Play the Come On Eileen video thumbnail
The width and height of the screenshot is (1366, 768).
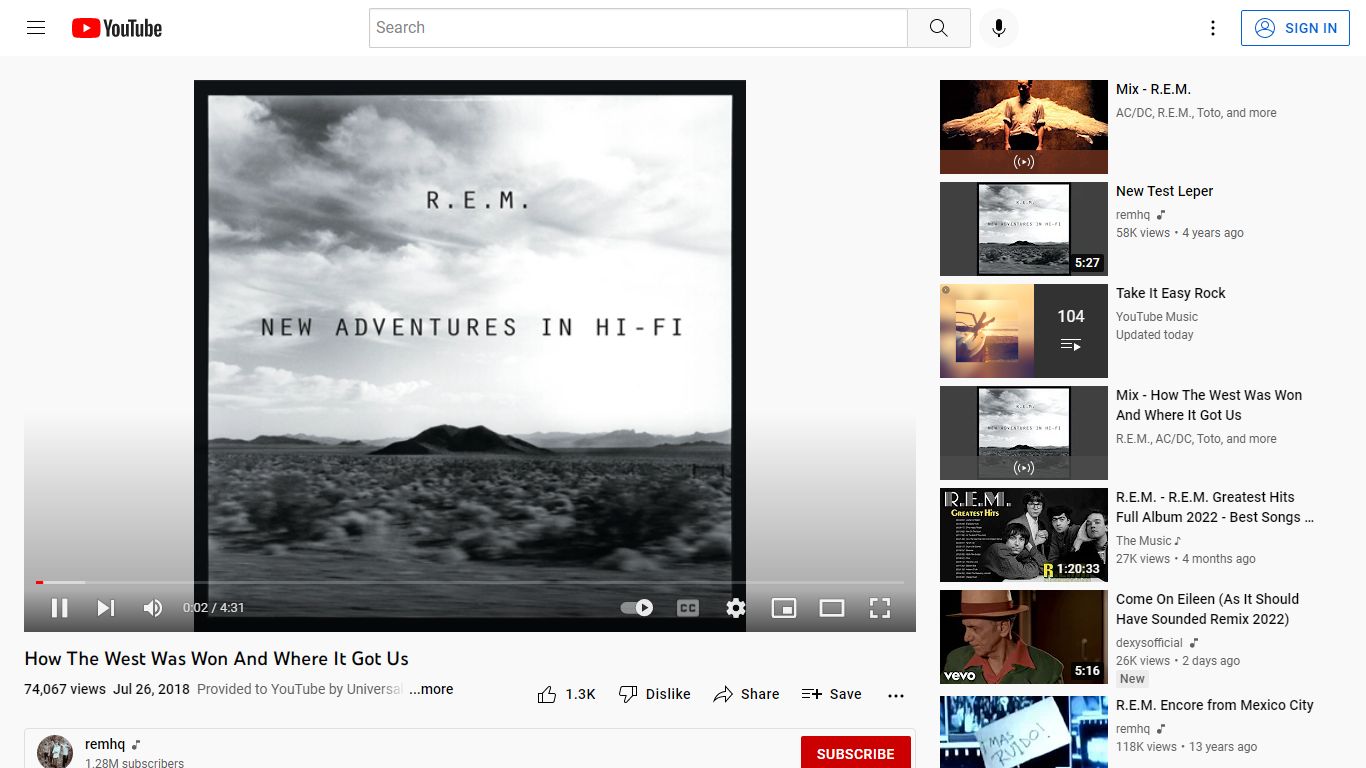tap(1024, 637)
